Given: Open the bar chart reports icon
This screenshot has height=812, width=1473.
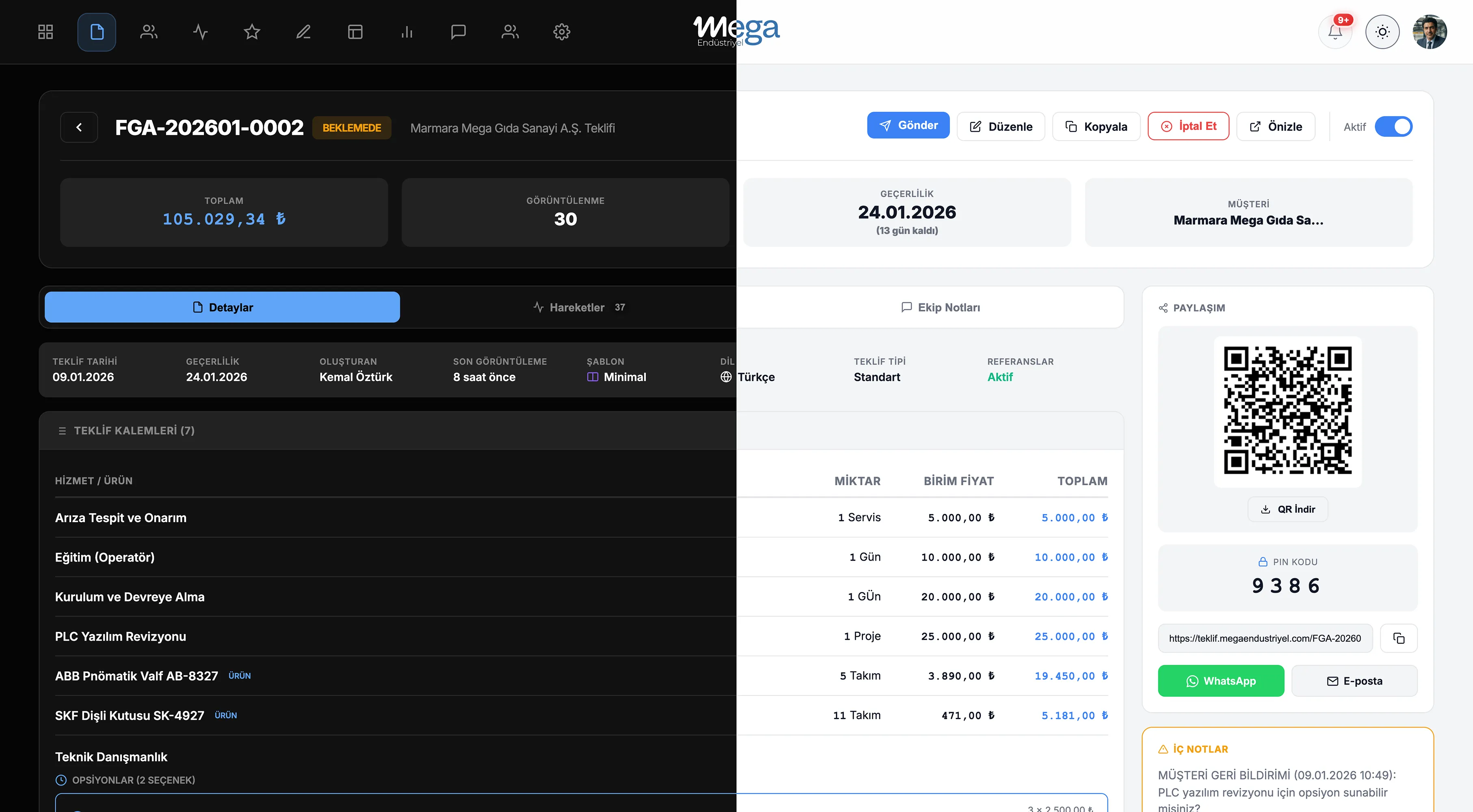Looking at the screenshot, I should pos(407,31).
